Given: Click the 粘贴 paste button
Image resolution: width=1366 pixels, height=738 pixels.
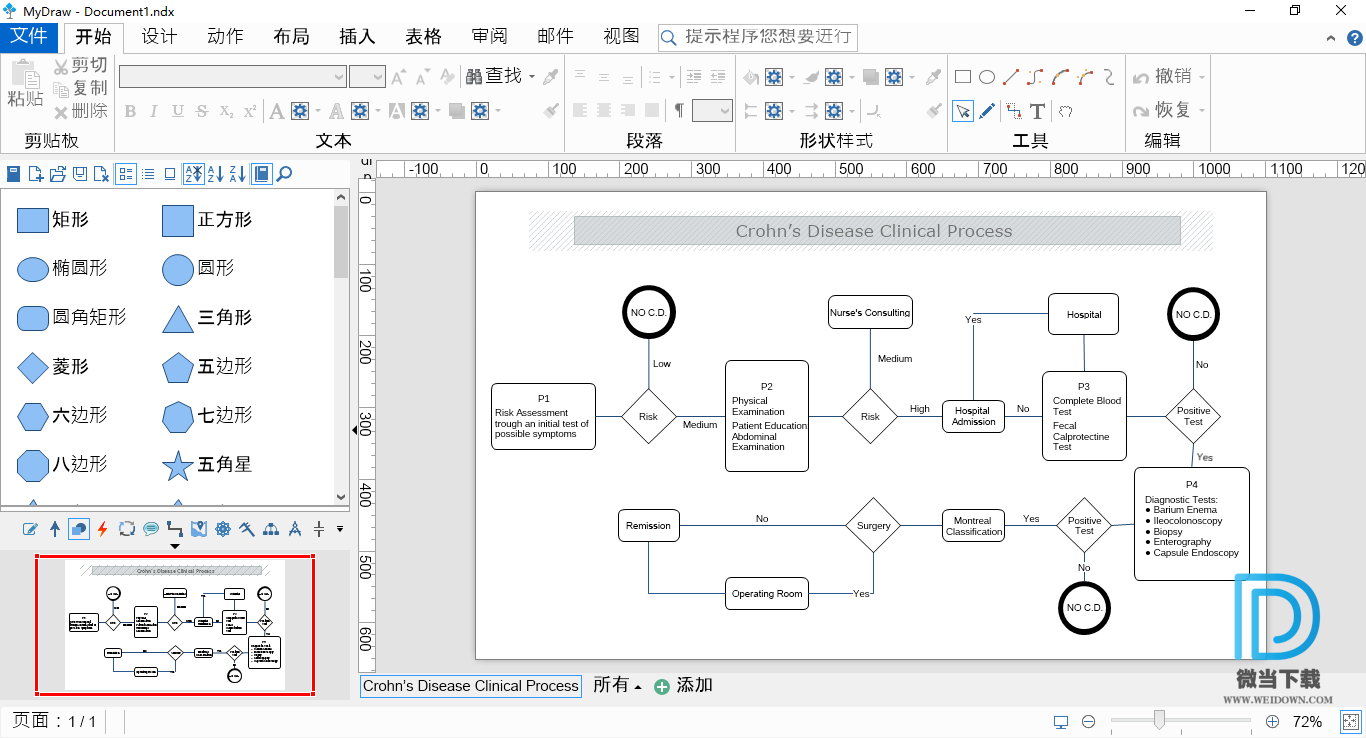Looking at the screenshot, I should coord(25,85).
